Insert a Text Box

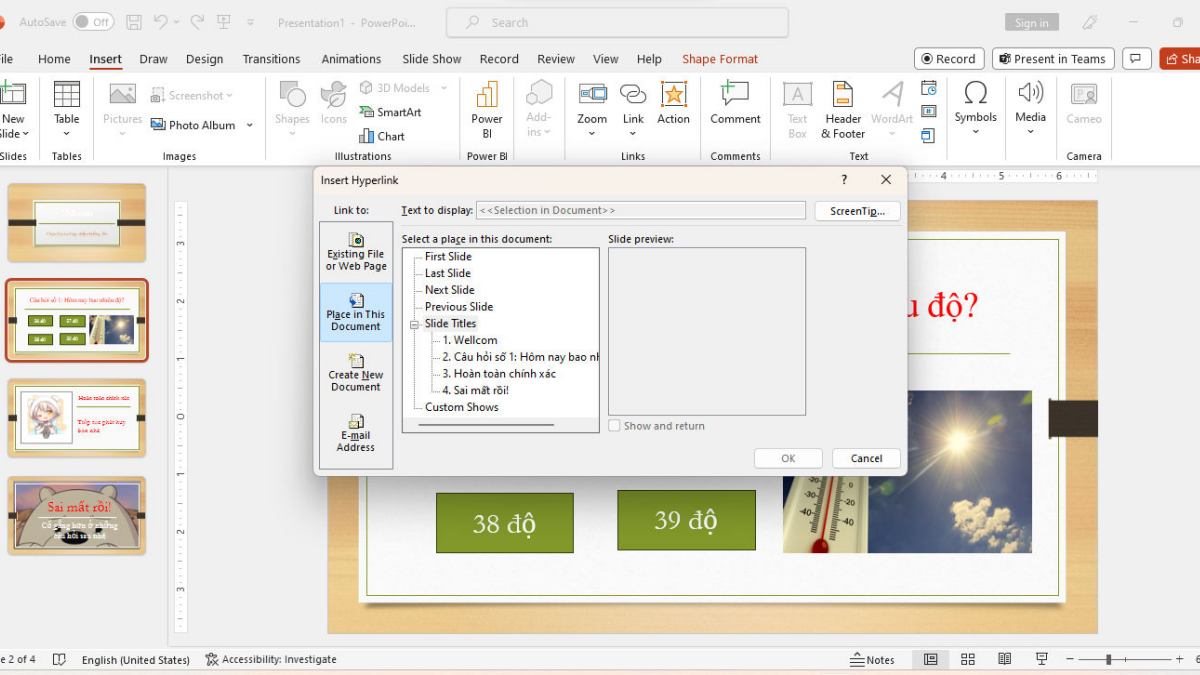pyautogui.click(x=796, y=107)
